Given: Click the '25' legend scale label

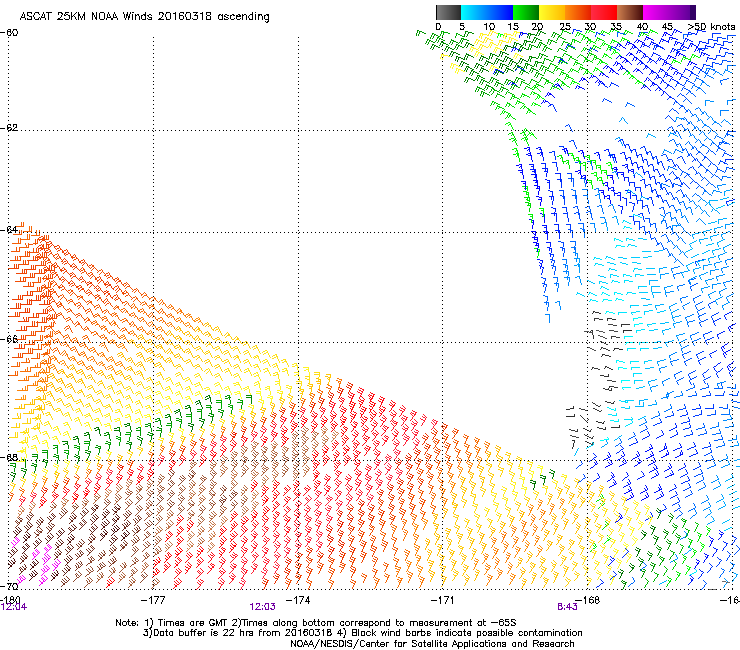Looking at the screenshot, I should (564, 27).
